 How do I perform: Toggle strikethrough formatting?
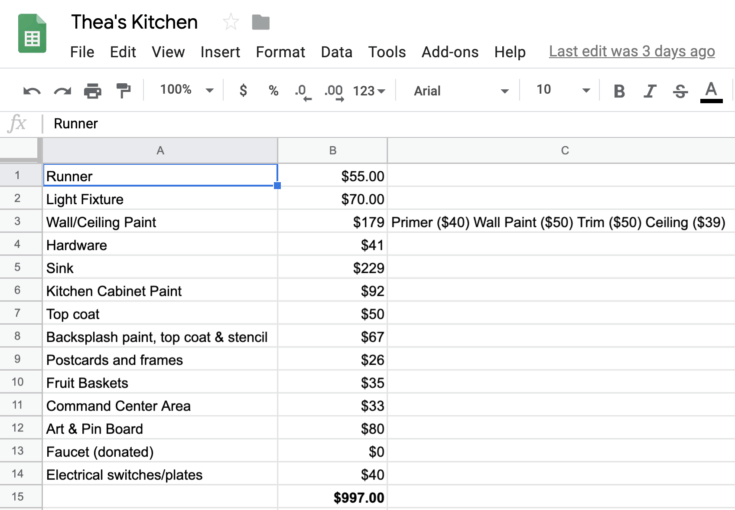(x=680, y=91)
